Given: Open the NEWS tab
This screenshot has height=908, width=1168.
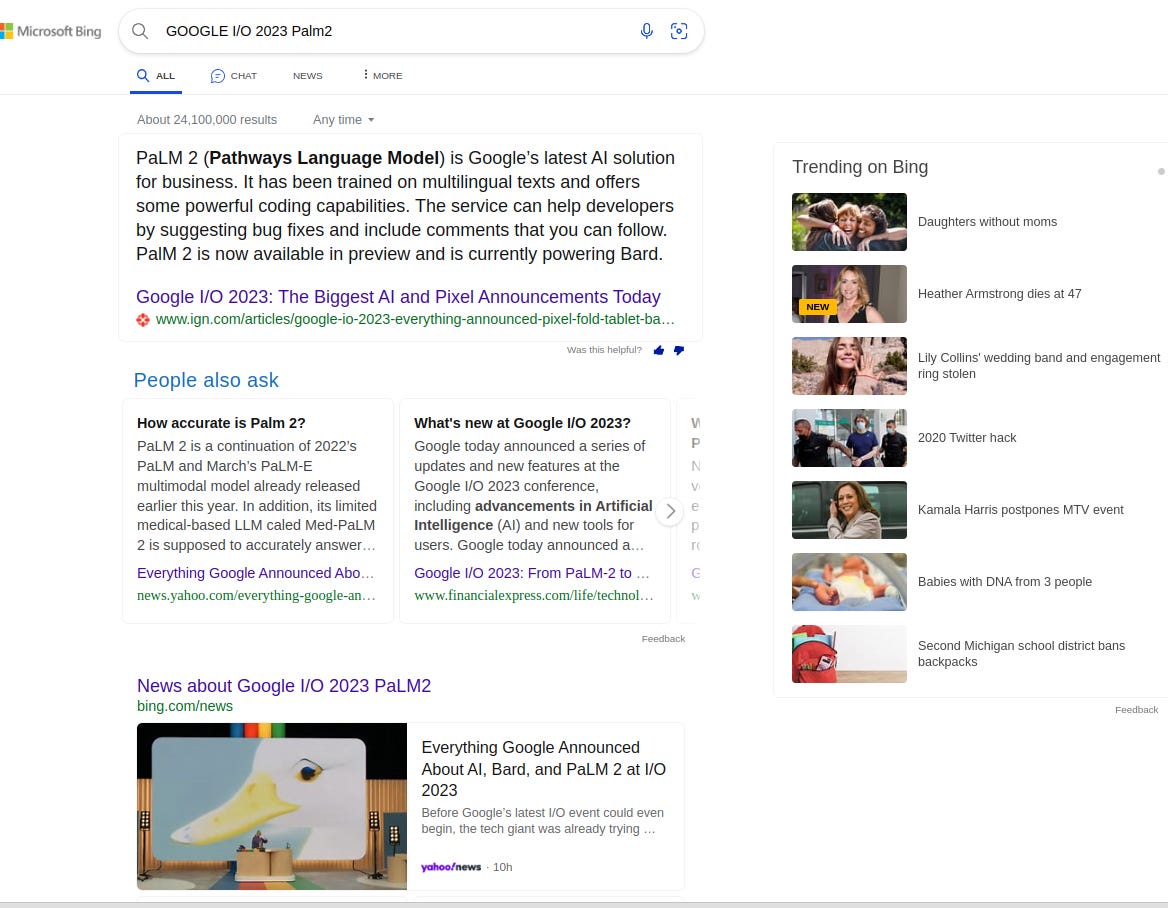Looking at the screenshot, I should click(308, 76).
